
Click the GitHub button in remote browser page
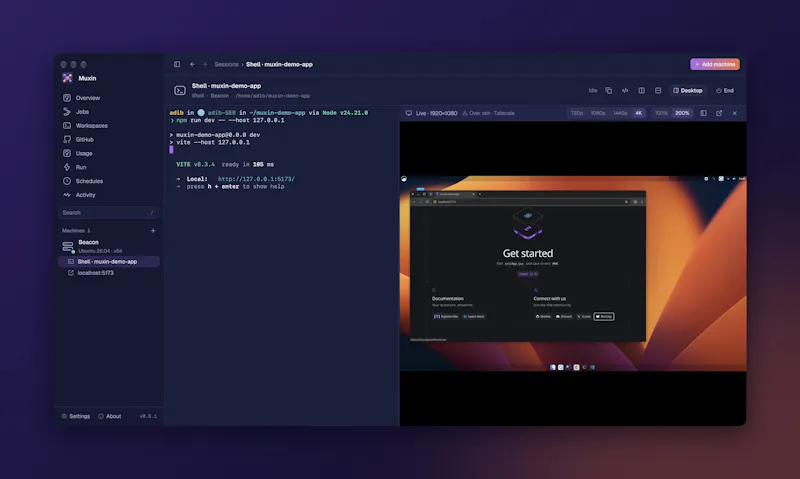tap(543, 316)
